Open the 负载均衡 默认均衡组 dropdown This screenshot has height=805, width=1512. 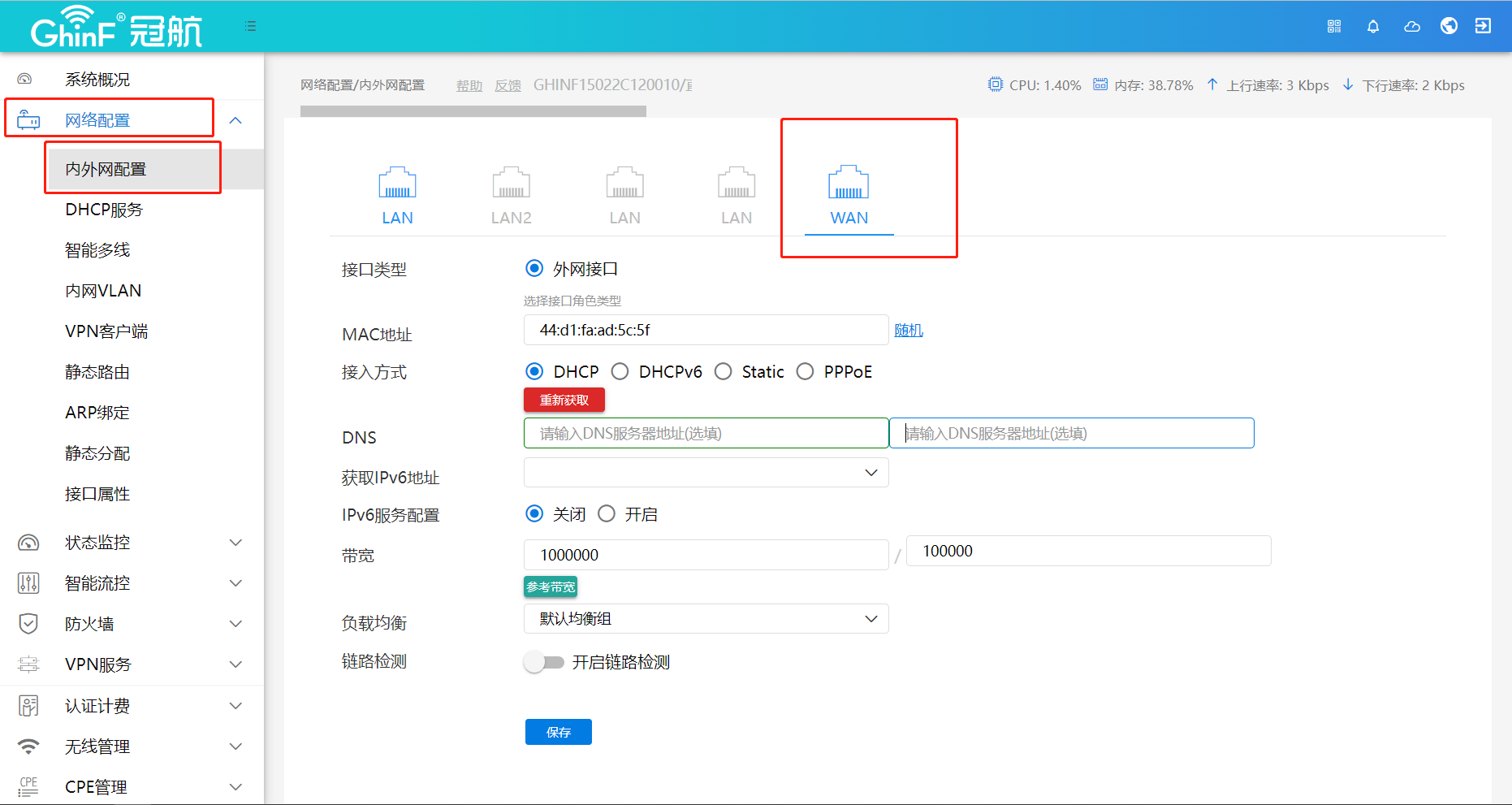[706, 619]
